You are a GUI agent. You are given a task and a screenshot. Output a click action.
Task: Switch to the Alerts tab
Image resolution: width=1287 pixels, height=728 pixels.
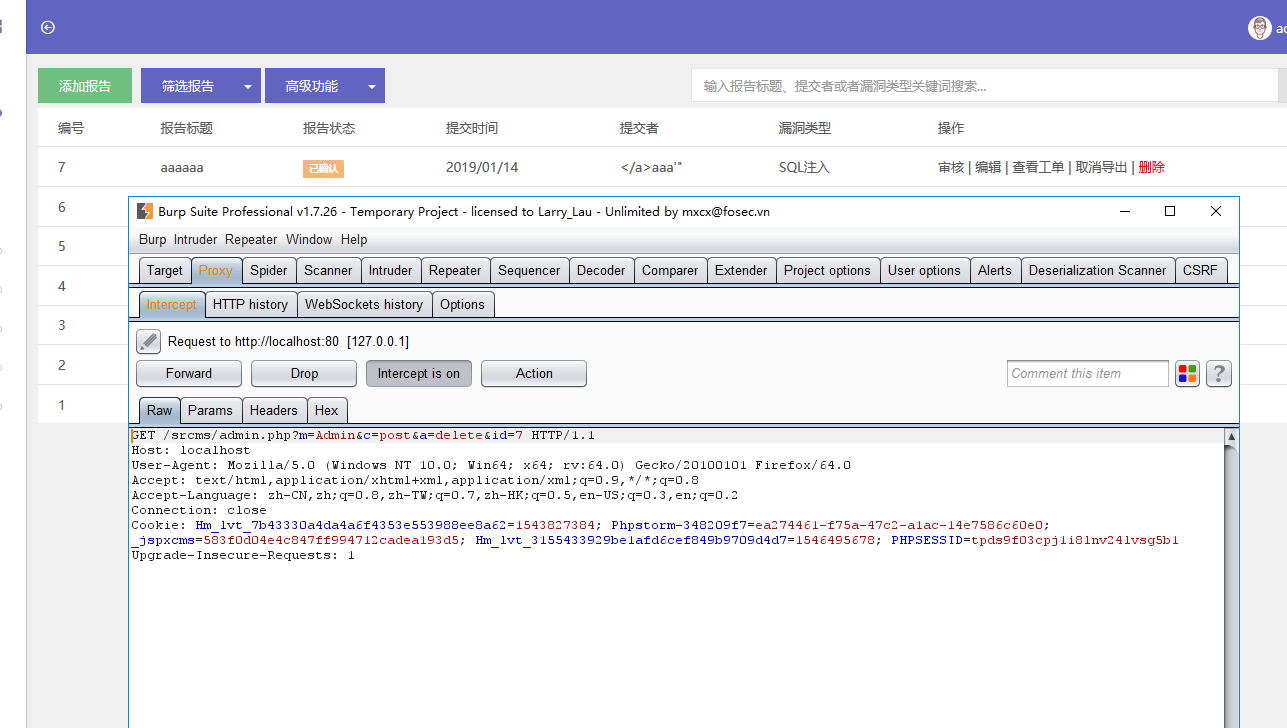[995, 270]
